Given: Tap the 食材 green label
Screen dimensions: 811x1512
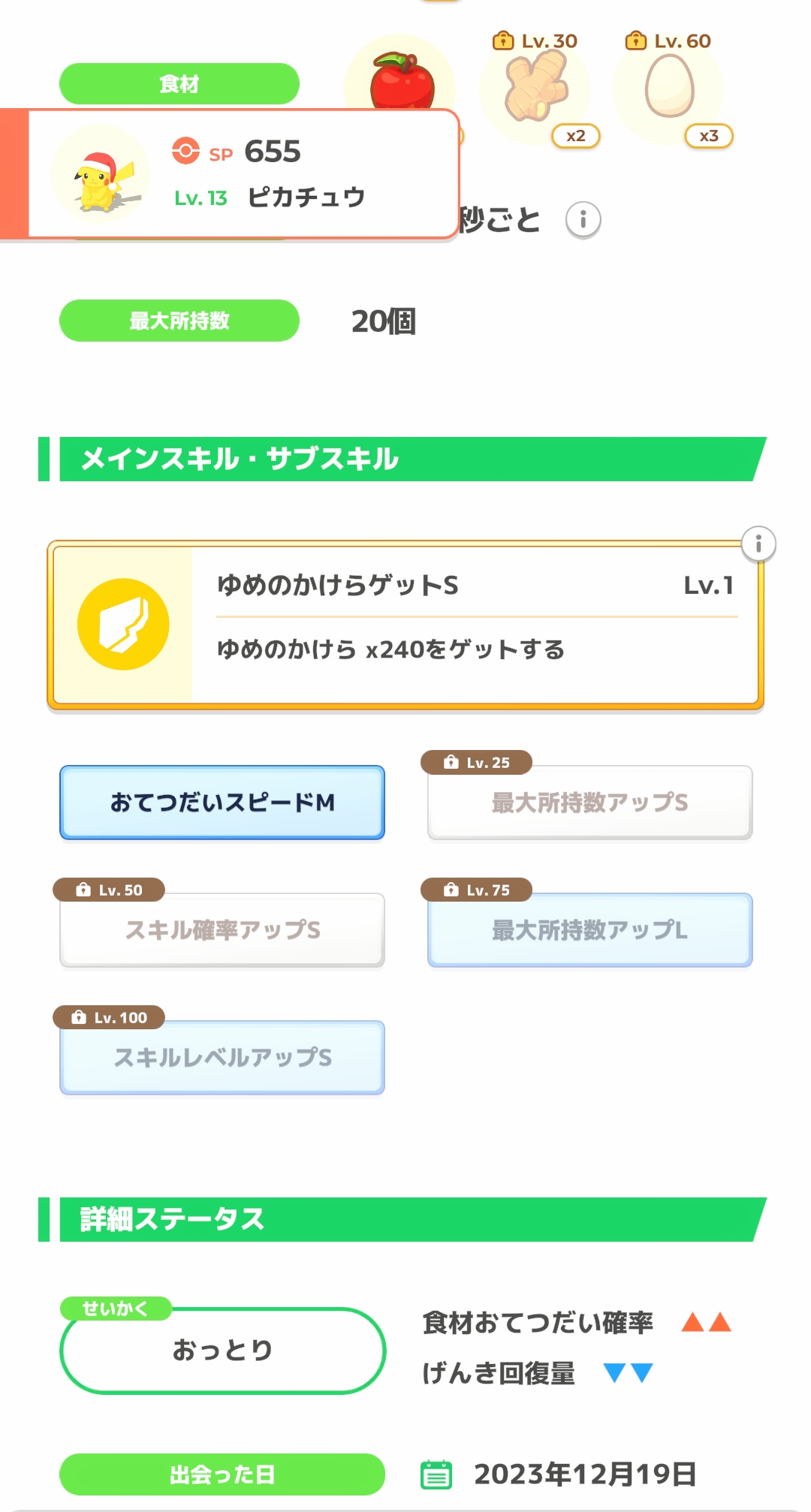Looking at the screenshot, I should pyautogui.click(x=179, y=84).
